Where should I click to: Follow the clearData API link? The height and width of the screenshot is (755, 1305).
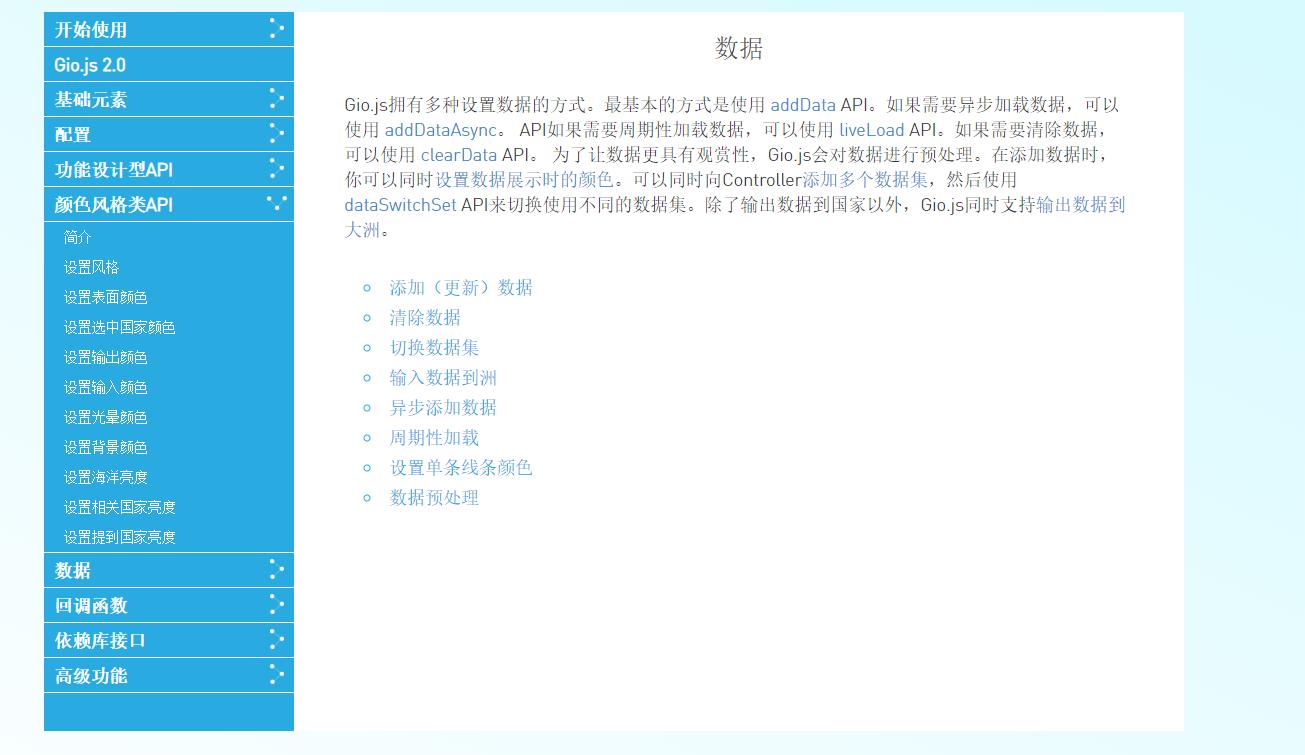(x=459, y=154)
